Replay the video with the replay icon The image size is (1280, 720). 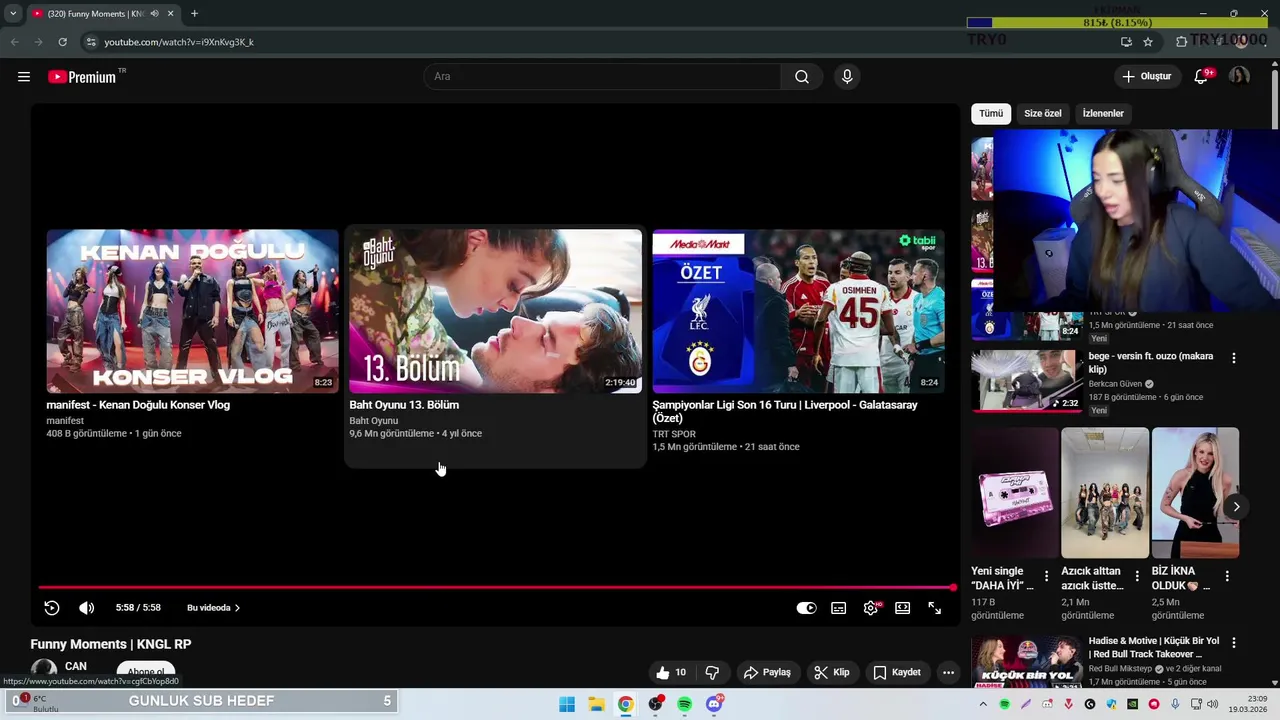pyautogui.click(x=52, y=608)
